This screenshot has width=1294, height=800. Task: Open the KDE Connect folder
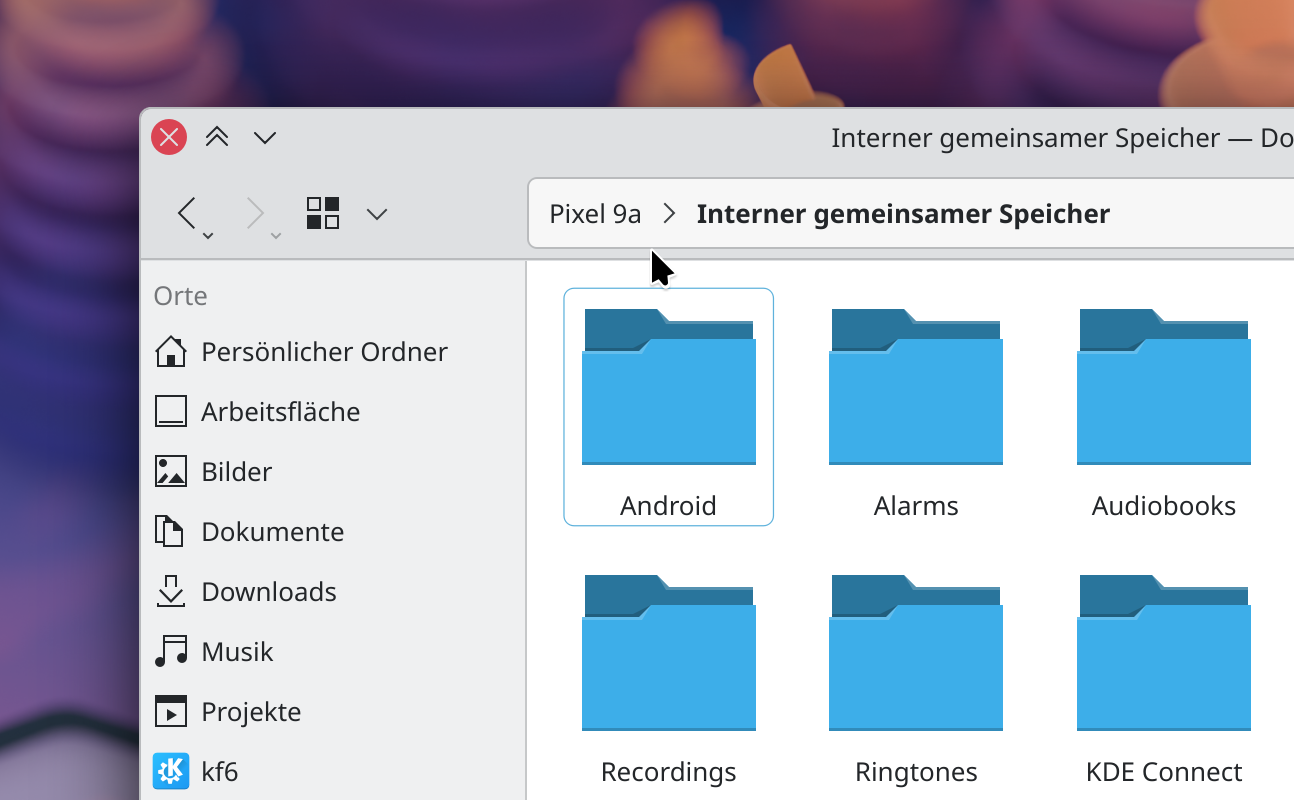(x=1163, y=665)
